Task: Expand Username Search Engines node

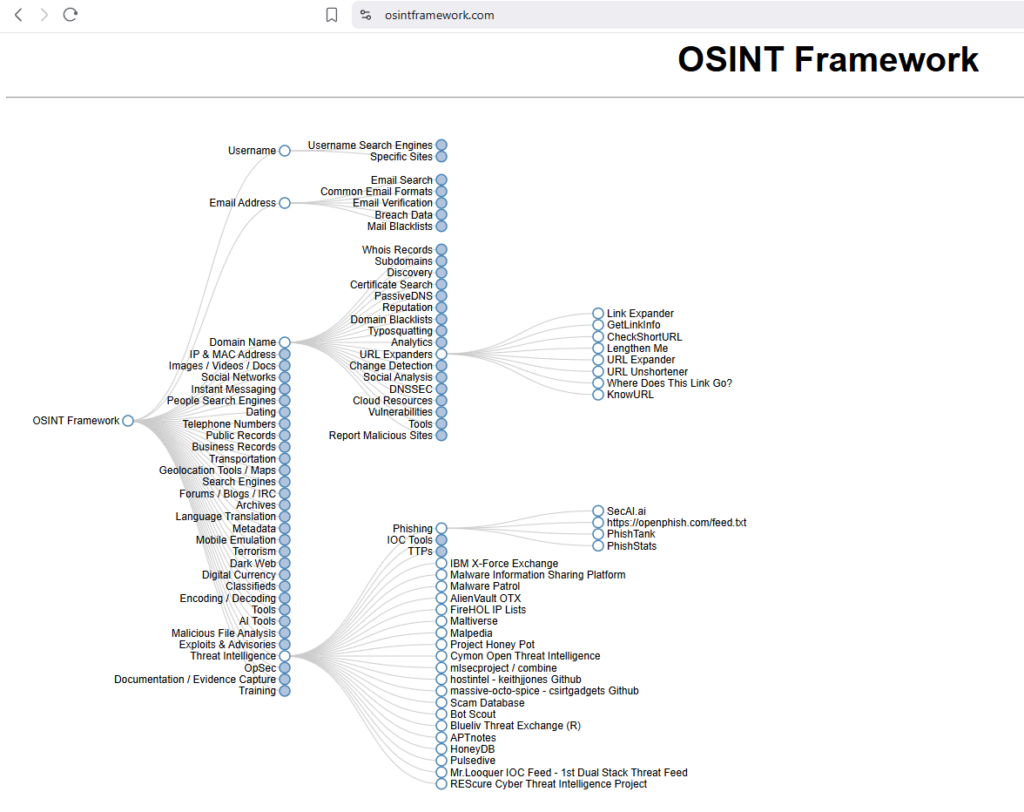Action: [441, 146]
